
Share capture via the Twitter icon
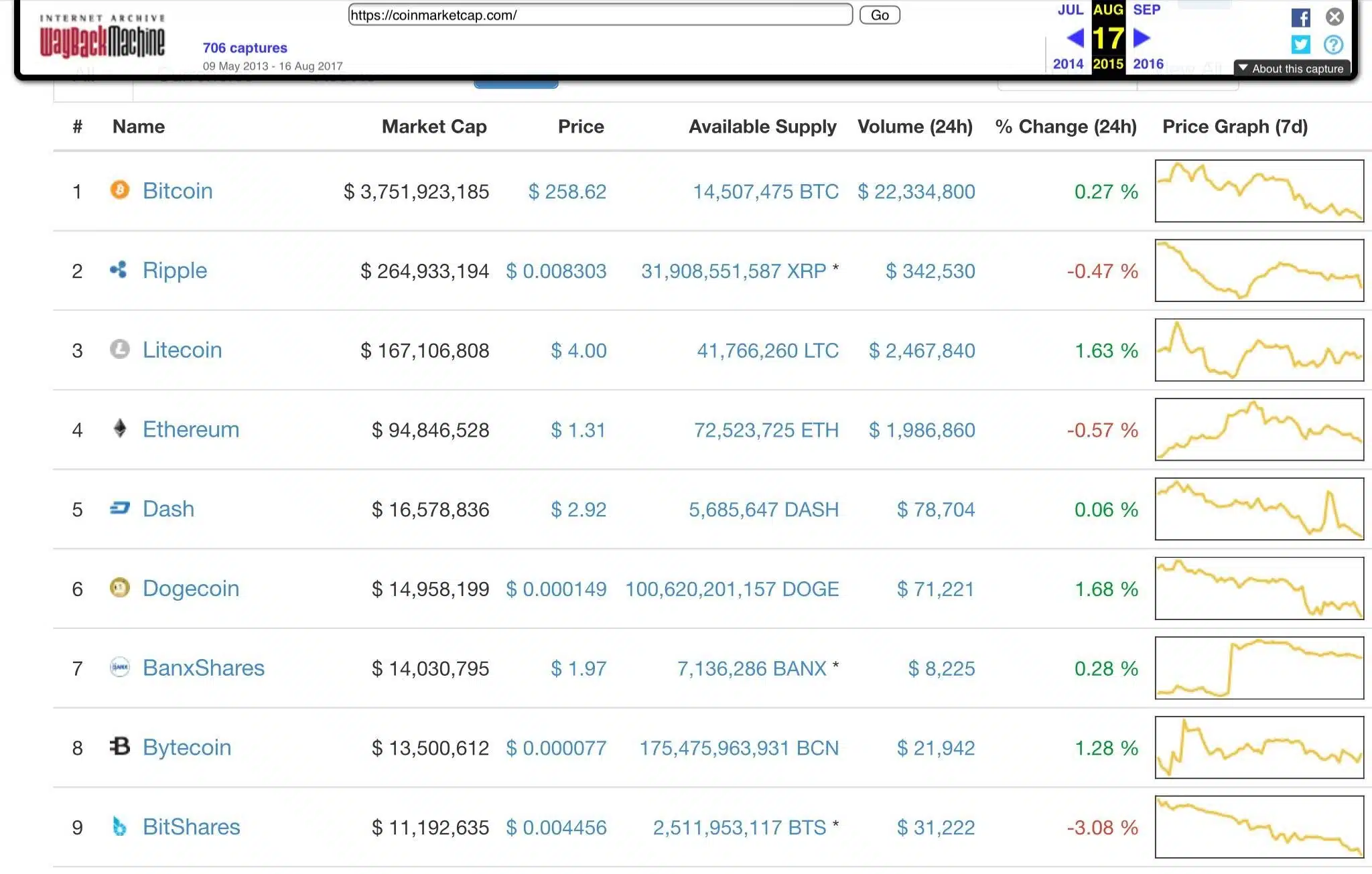click(x=1300, y=44)
